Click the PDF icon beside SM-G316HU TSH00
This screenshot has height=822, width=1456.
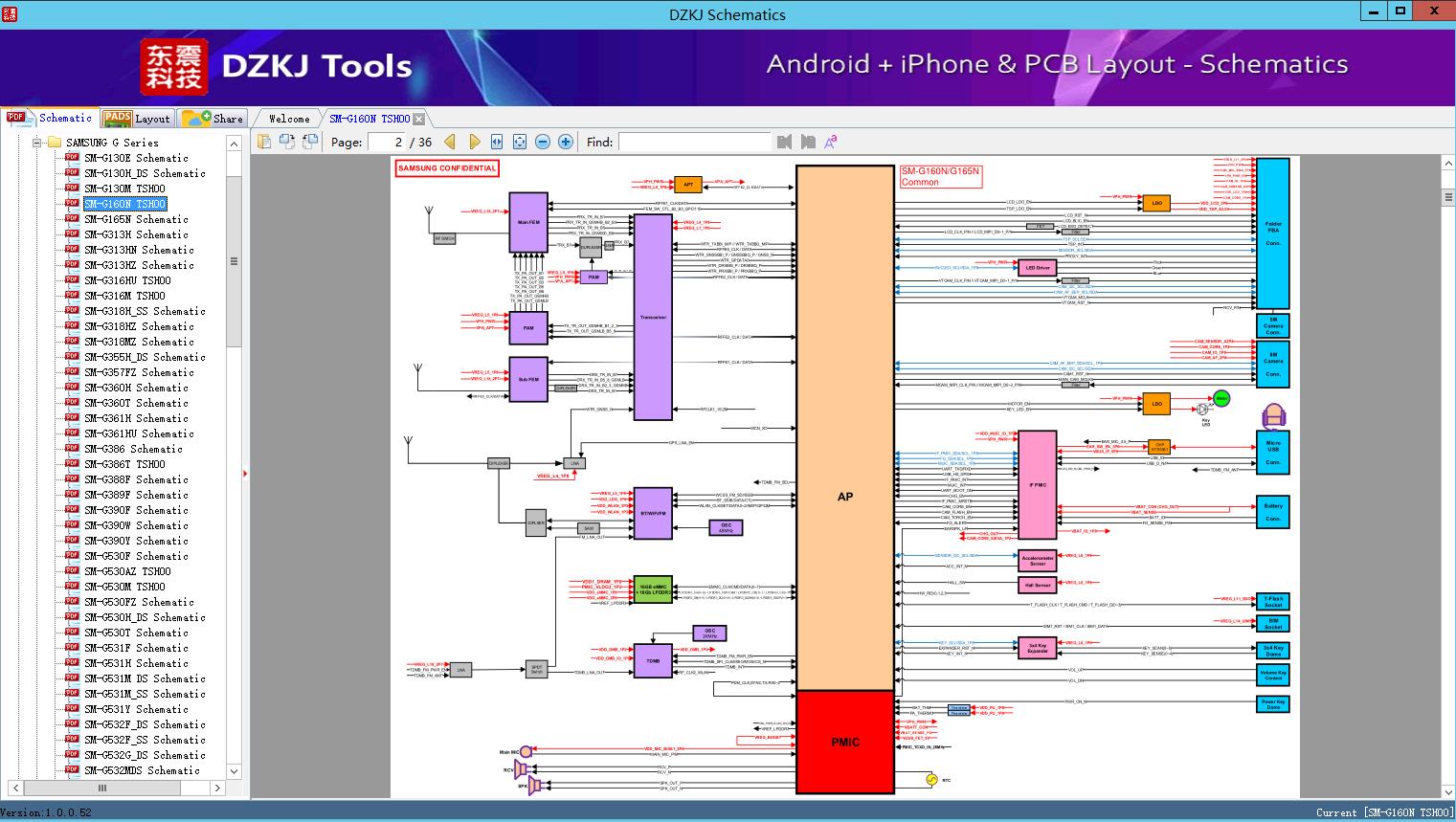(72, 280)
